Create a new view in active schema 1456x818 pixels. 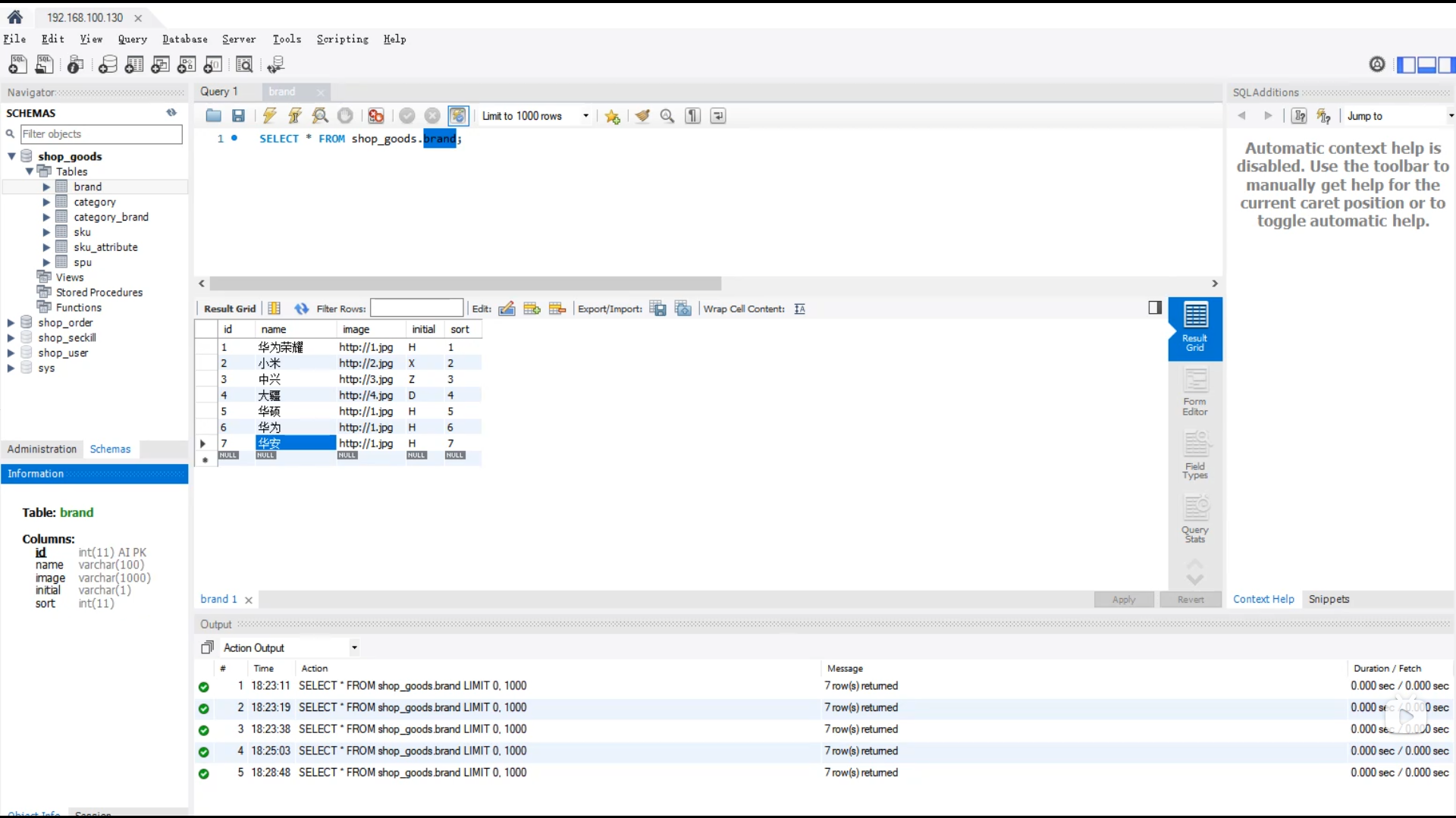pos(160,64)
